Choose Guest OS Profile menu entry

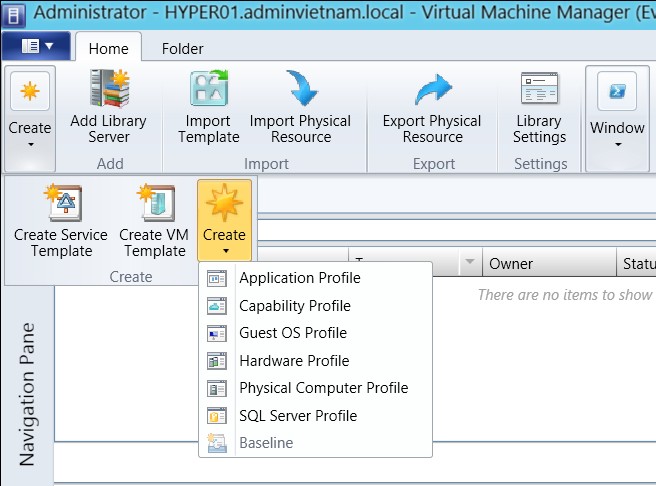[x=315, y=333]
